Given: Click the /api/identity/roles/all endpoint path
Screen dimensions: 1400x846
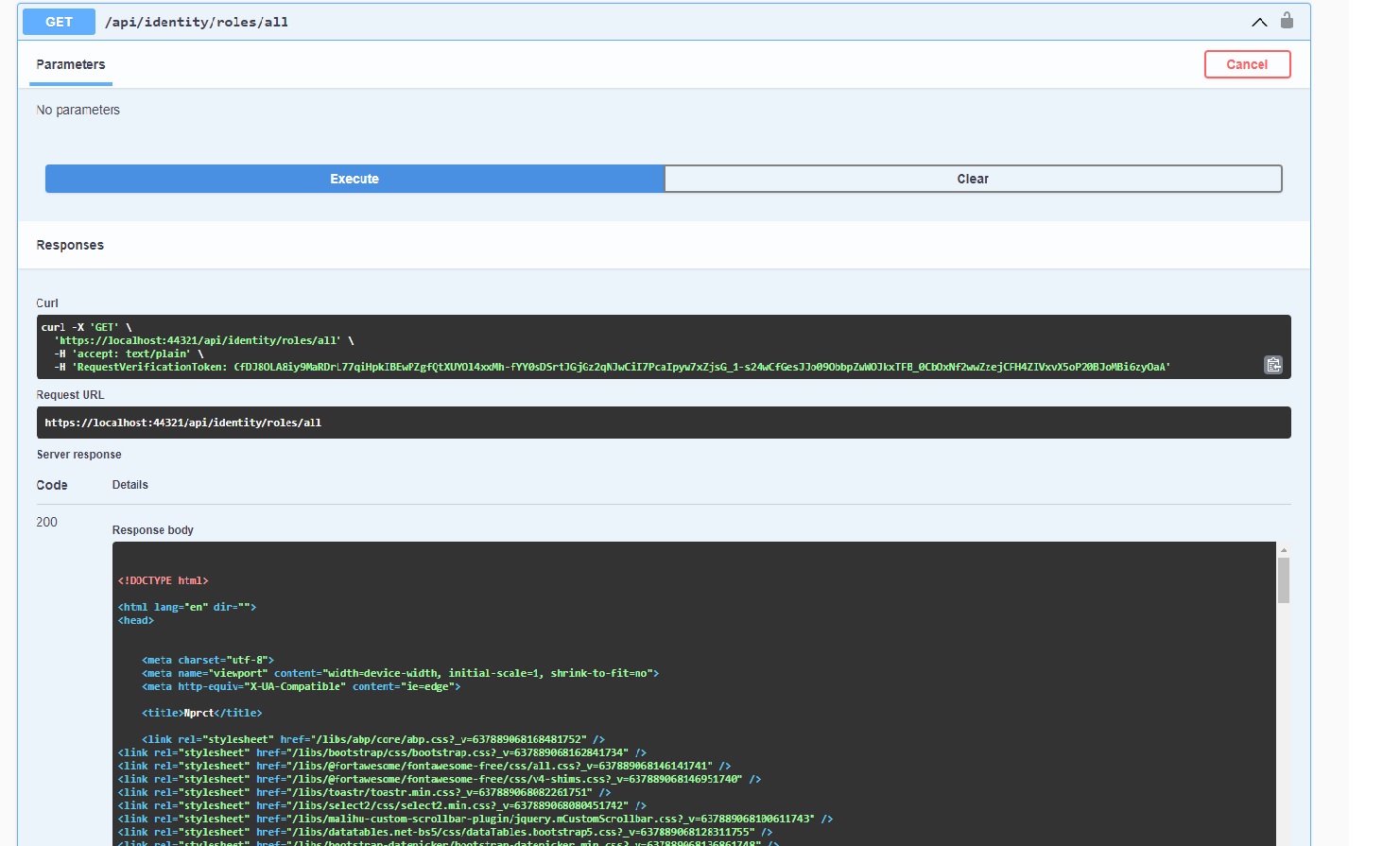Looking at the screenshot, I should pos(197,22).
